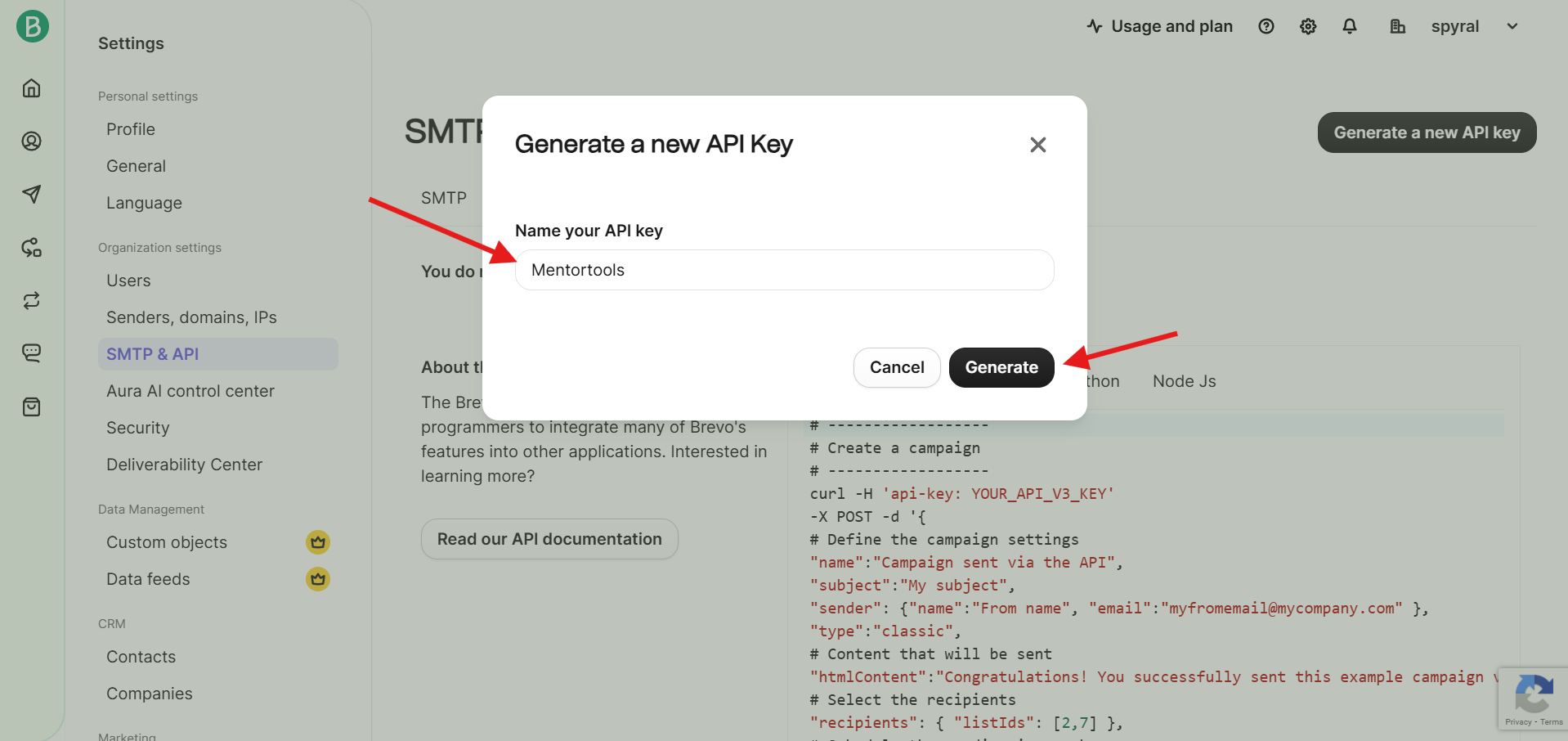
Task: Click the Usage and plan activity icon
Action: (1095, 26)
